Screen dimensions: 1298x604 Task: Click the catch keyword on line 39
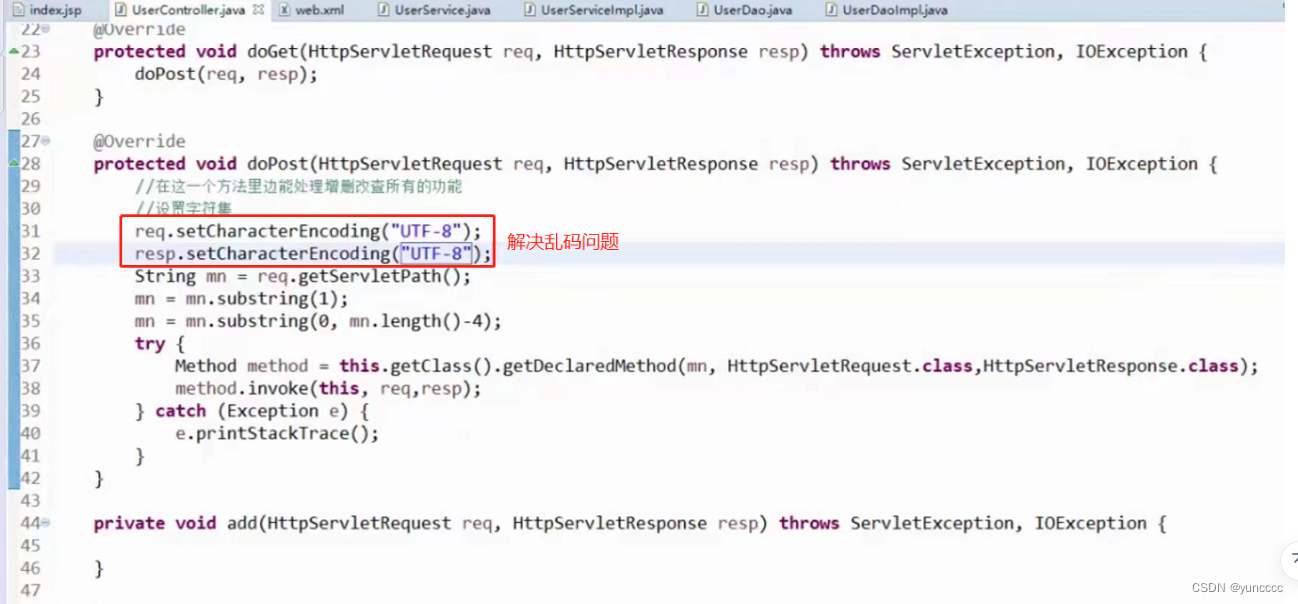(181, 411)
